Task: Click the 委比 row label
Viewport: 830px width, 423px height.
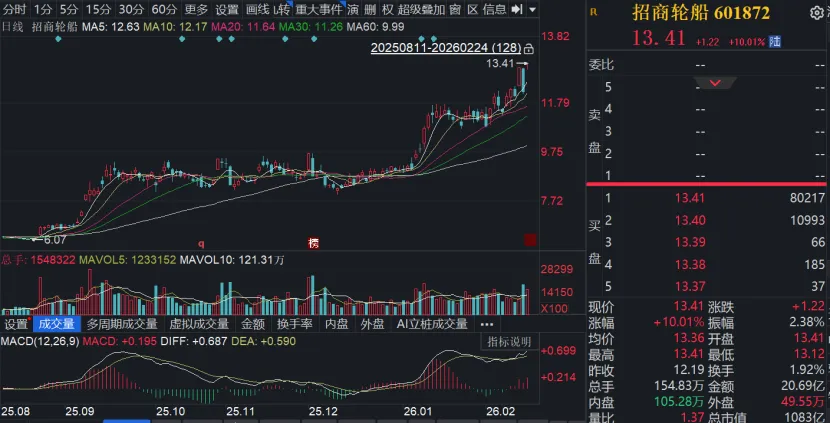Action: [601, 65]
